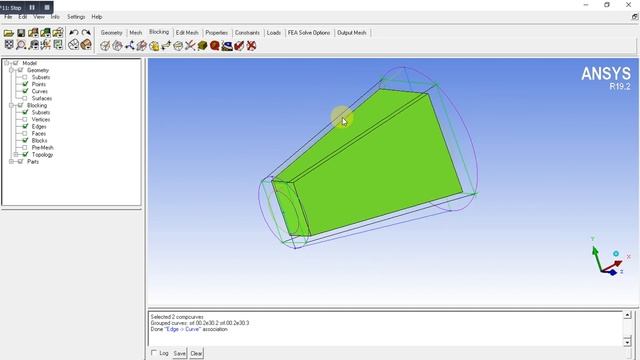This screenshot has width=640, height=360.
Task: Switch to the Geometry tab
Action: point(111,33)
